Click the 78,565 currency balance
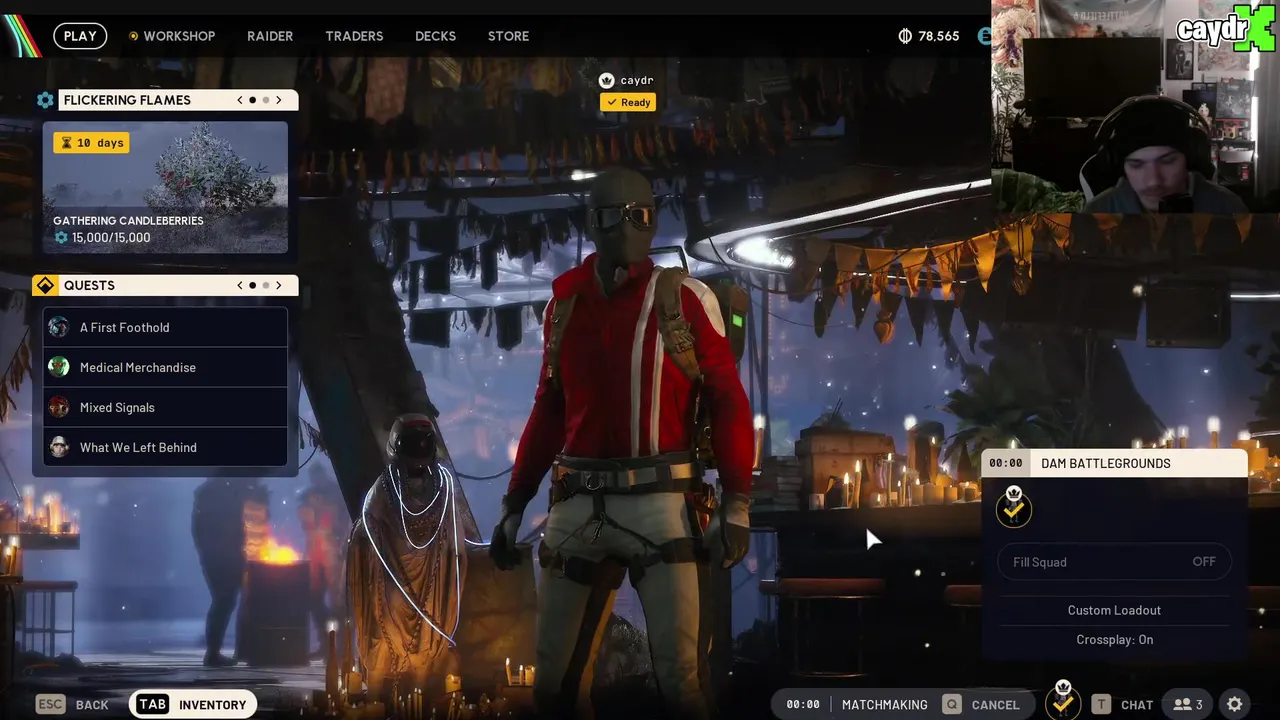 [x=939, y=36]
